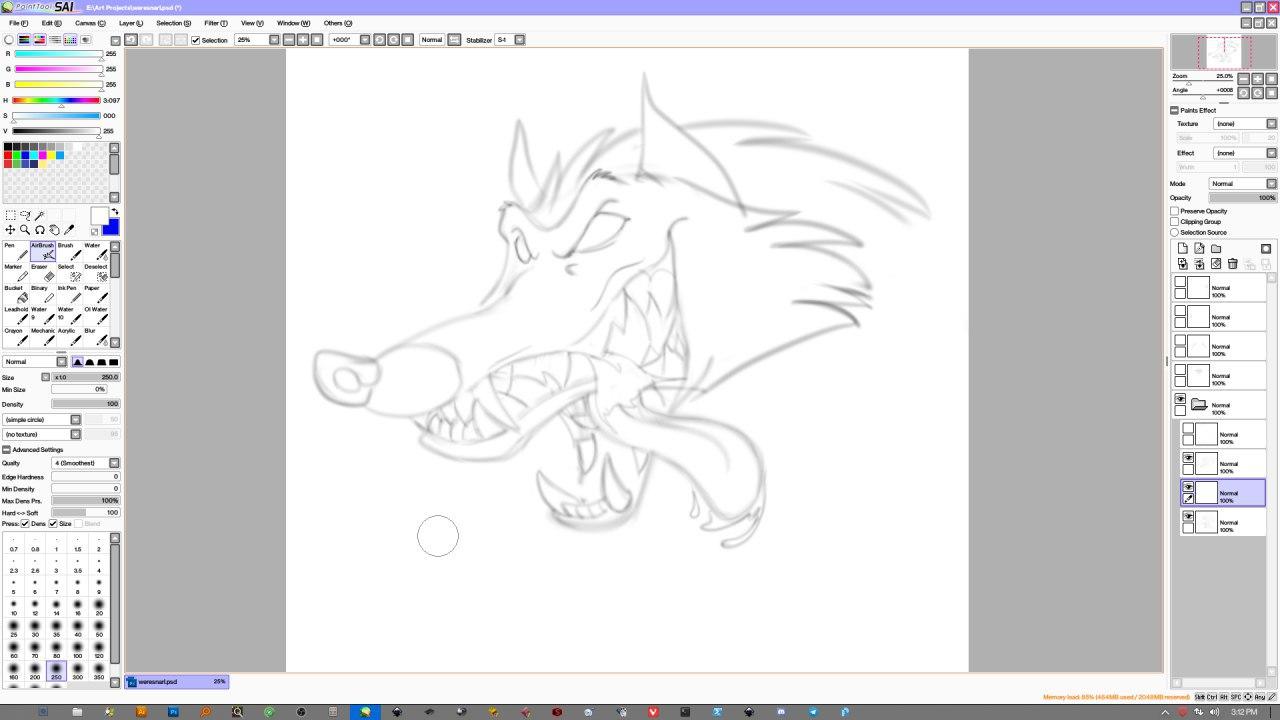
Task: Select the weresnarl.psd document tab
Action: coord(176,682)
